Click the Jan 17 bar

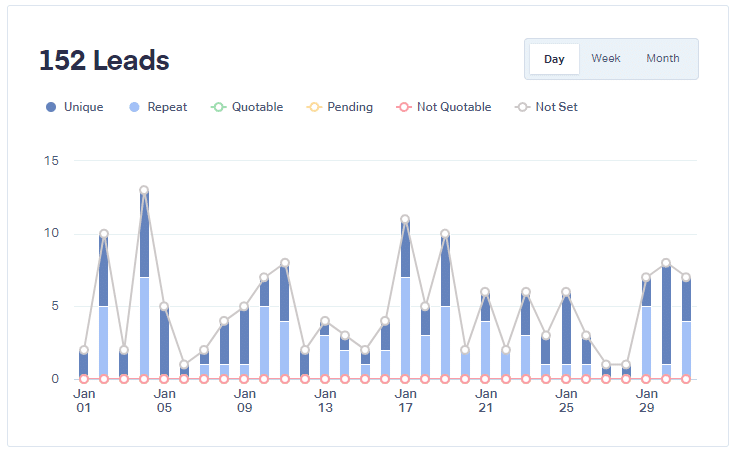405,300
